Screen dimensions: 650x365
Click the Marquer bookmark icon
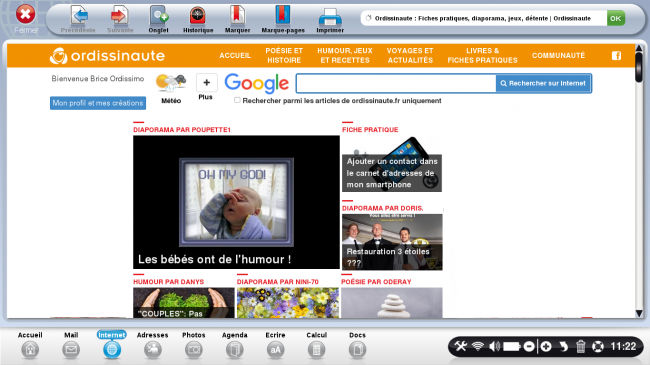coord(237,16)
